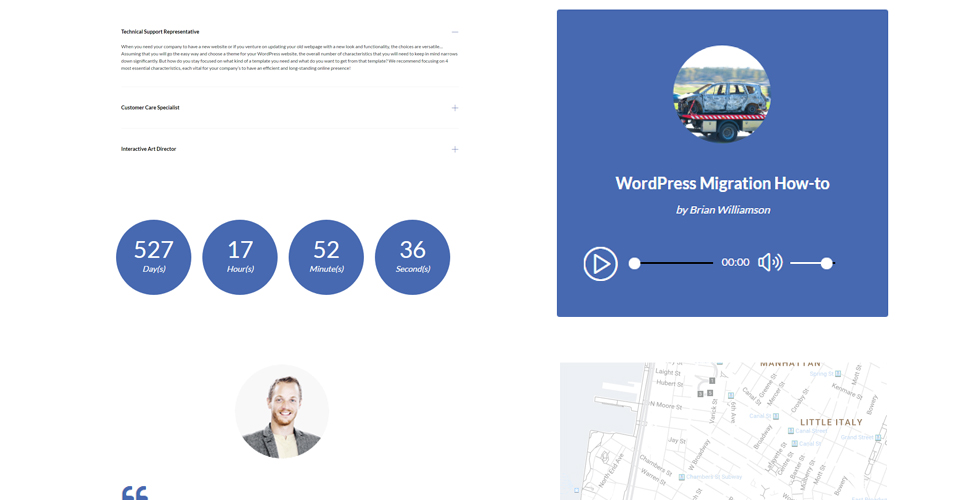Viewport: 965px width, 500px height.
Task: Select the Customer Care Specialist heading
Action: [x=150, y=107]
